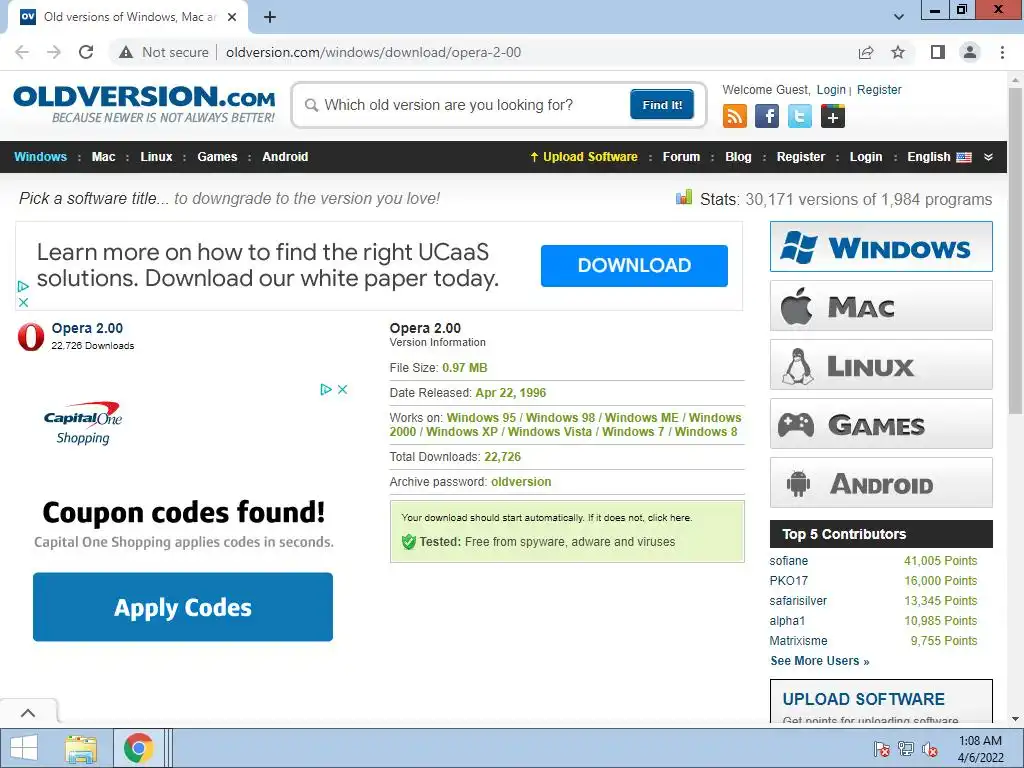Bookmark this page with star icon
This screenshot has height=768, width=1024.
point(898,52)
